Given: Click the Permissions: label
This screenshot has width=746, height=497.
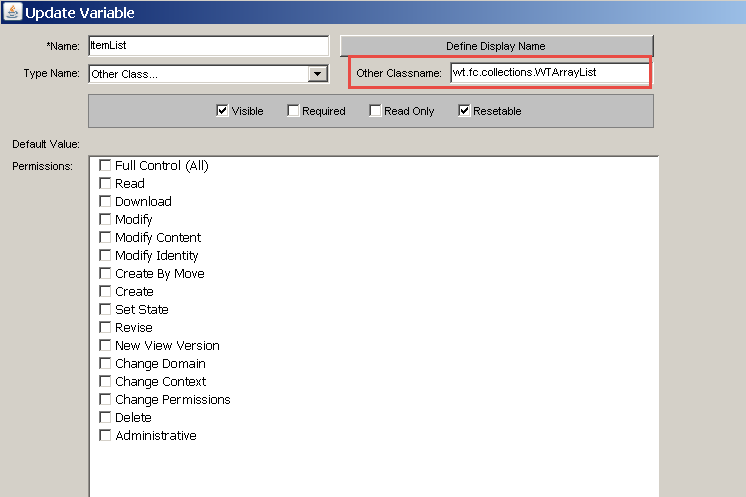Looking at the screenshot, I should click(x=42, y=166).
